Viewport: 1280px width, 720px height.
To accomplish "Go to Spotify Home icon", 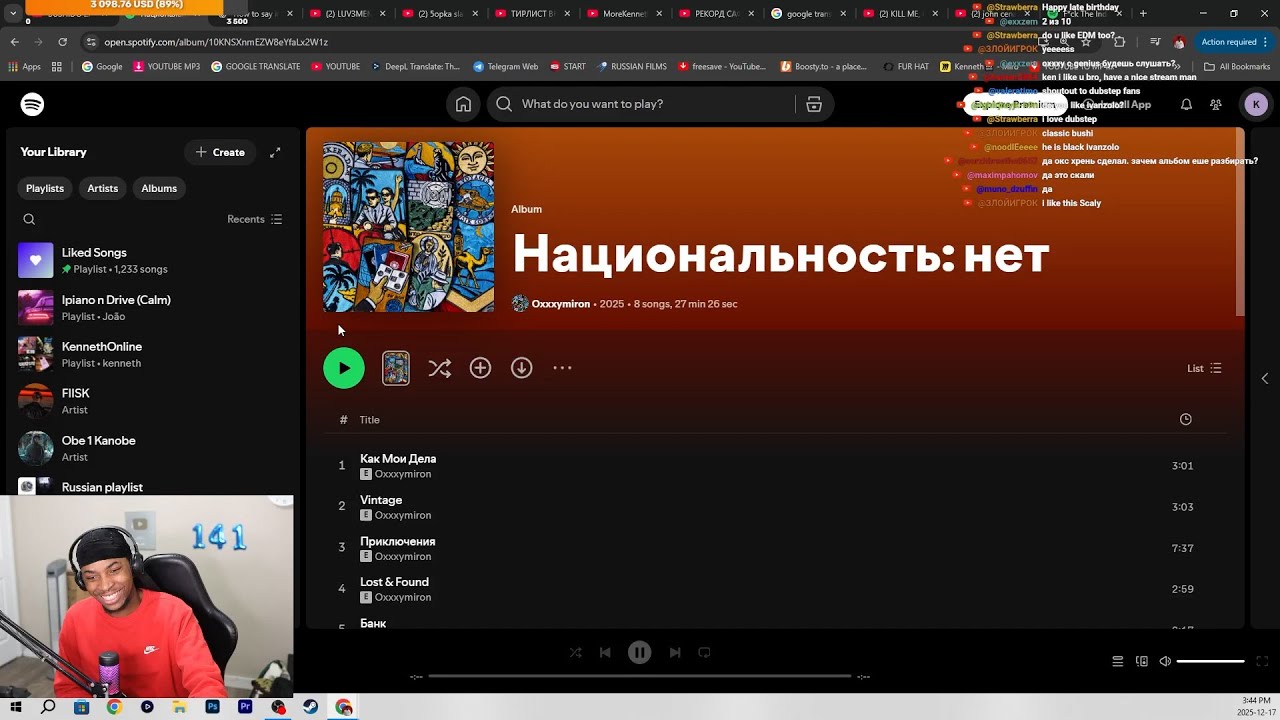I will 463,104.
